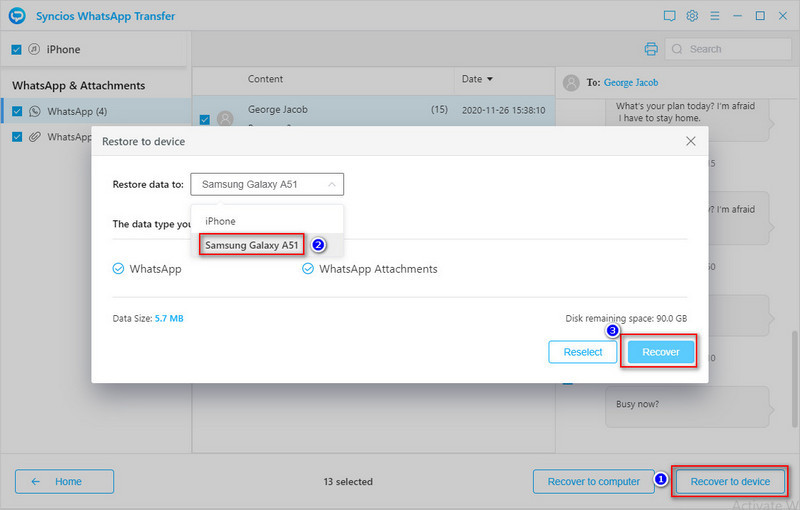
Task: Click George Jacob avatar in contact list row
Action: 225,119
